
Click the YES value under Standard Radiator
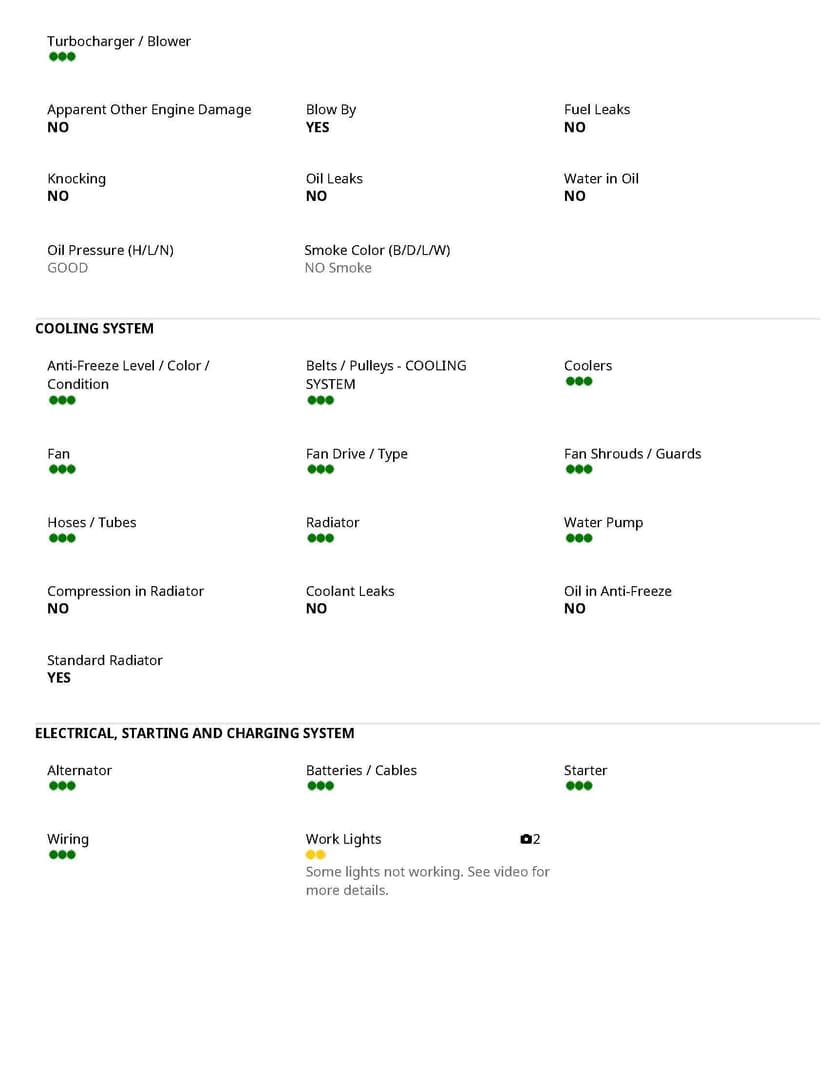(59, 677)
